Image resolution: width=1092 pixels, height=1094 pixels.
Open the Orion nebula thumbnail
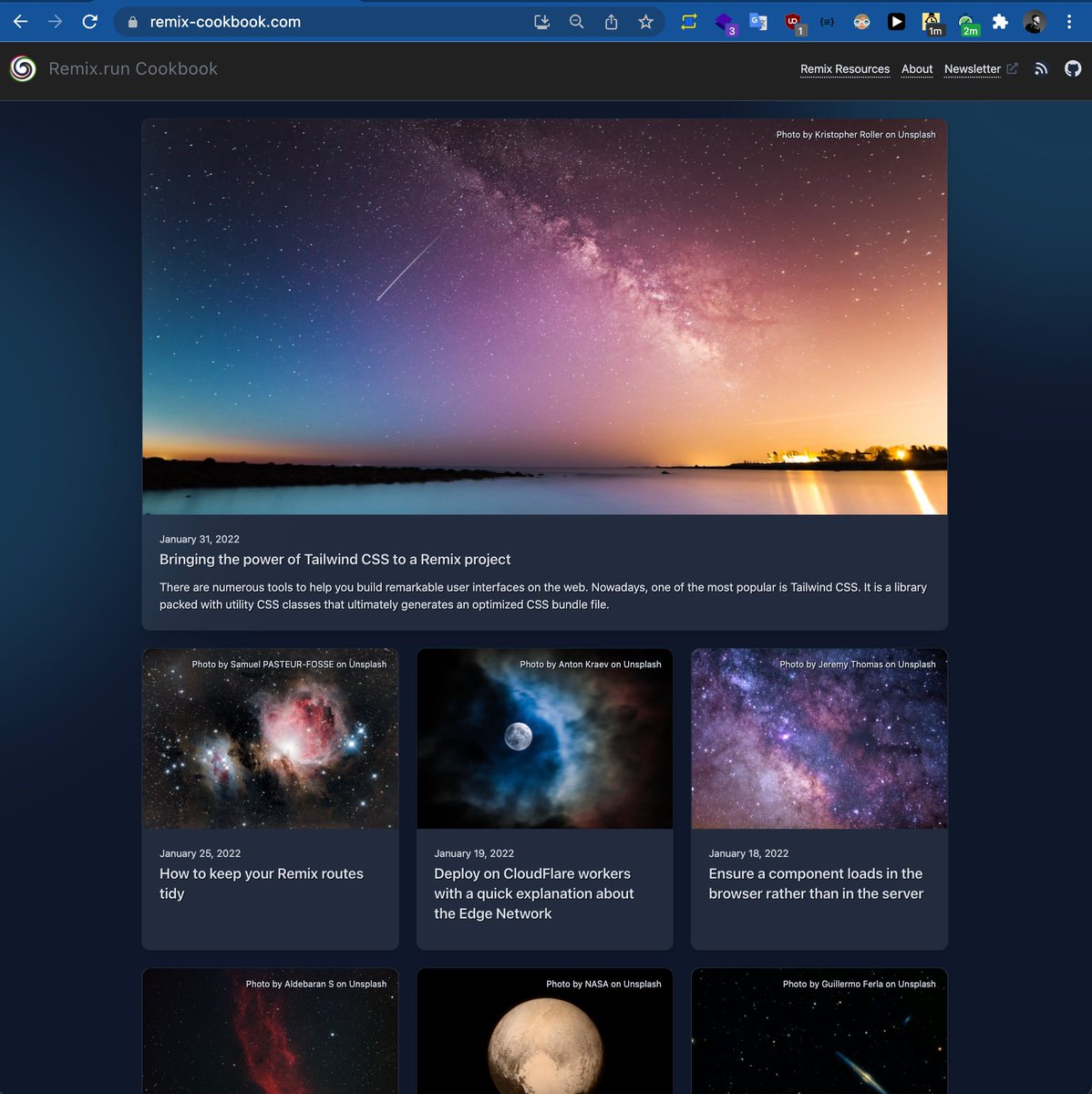pos(270,738)
